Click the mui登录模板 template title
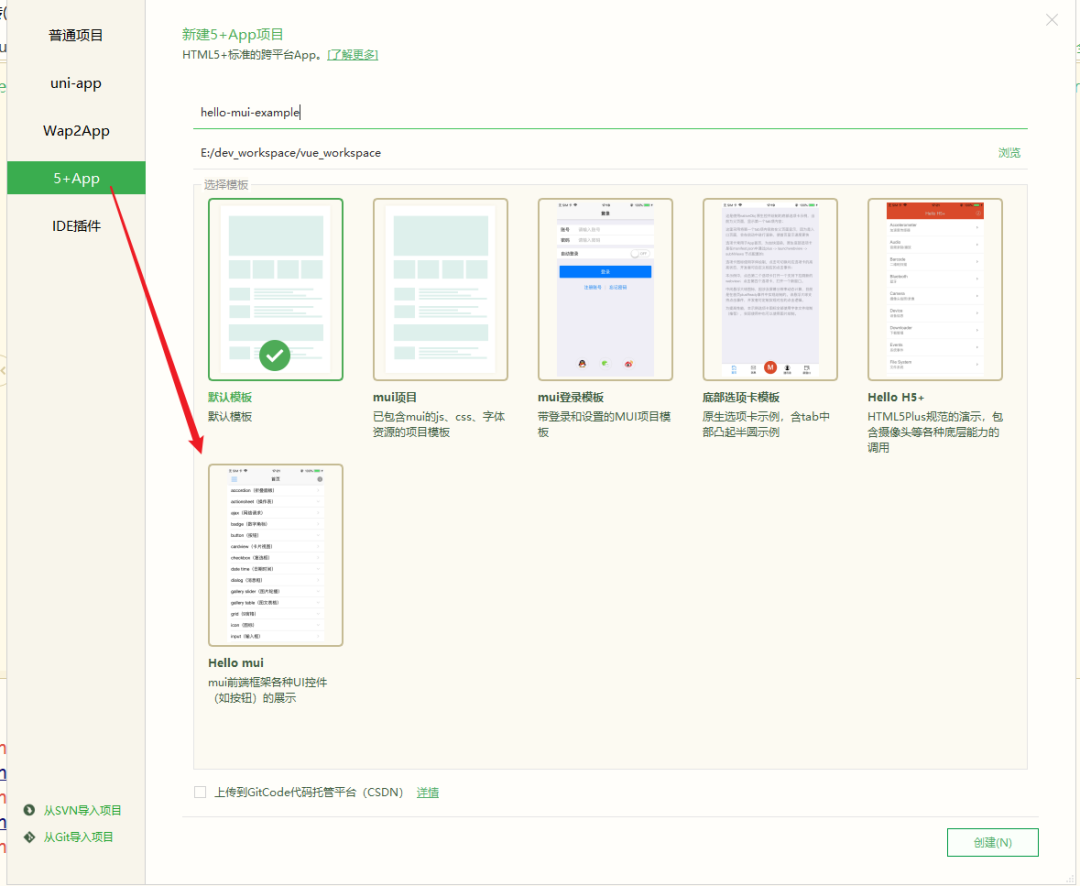Viewport: 1080px width, 886px height. (570, 397)
